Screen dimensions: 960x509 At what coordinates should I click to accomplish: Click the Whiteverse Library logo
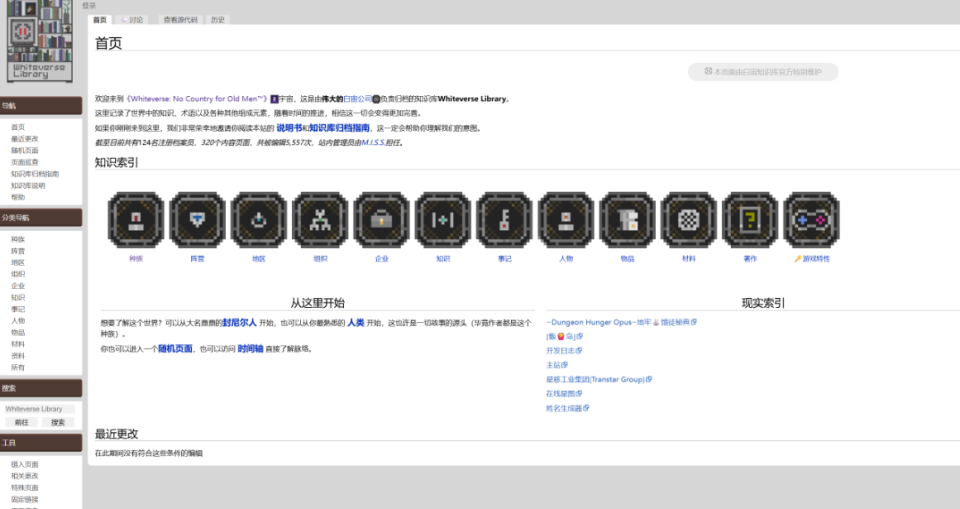tap(40, 41)
